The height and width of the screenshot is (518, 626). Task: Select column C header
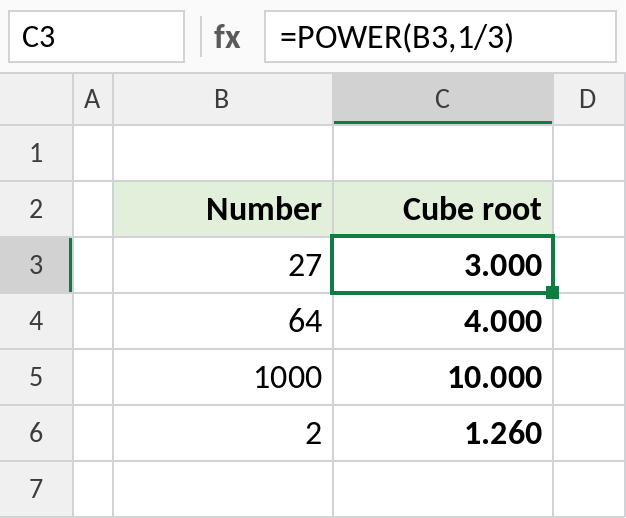[443, 99]
